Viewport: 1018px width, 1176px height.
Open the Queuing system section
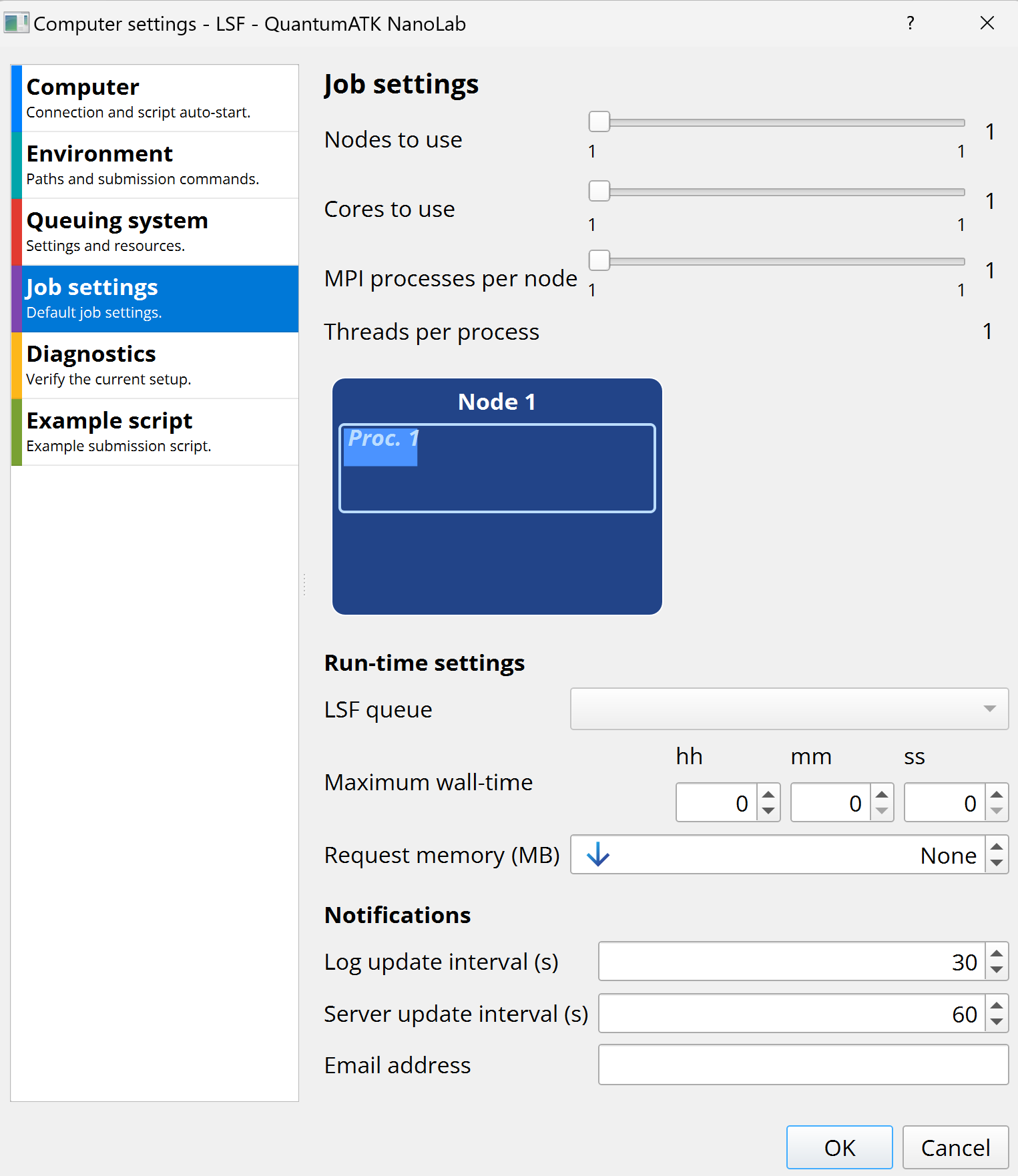pos(155,232)
